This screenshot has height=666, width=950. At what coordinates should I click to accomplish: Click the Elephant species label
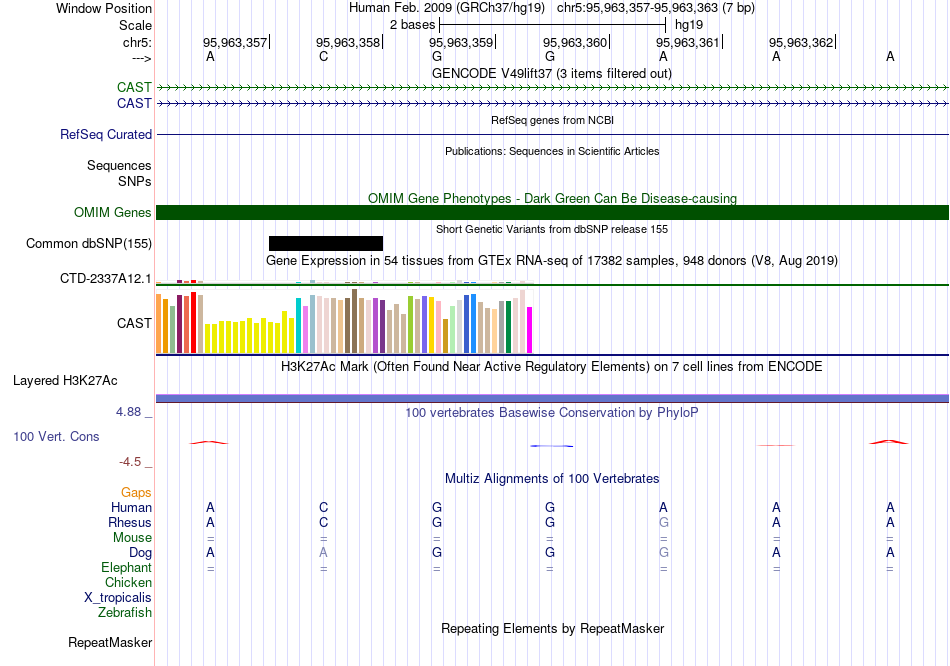[126, 567]
